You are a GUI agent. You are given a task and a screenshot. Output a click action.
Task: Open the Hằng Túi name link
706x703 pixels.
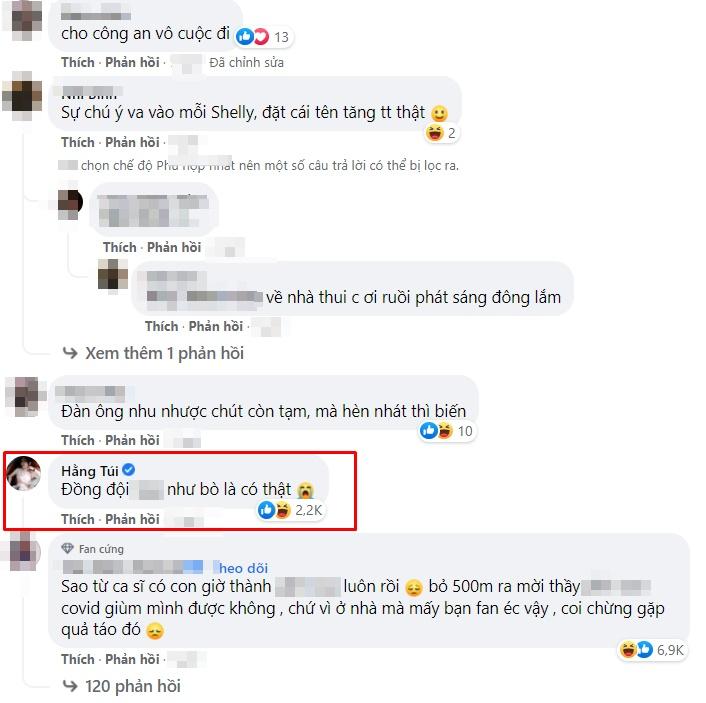coord(90,471)
